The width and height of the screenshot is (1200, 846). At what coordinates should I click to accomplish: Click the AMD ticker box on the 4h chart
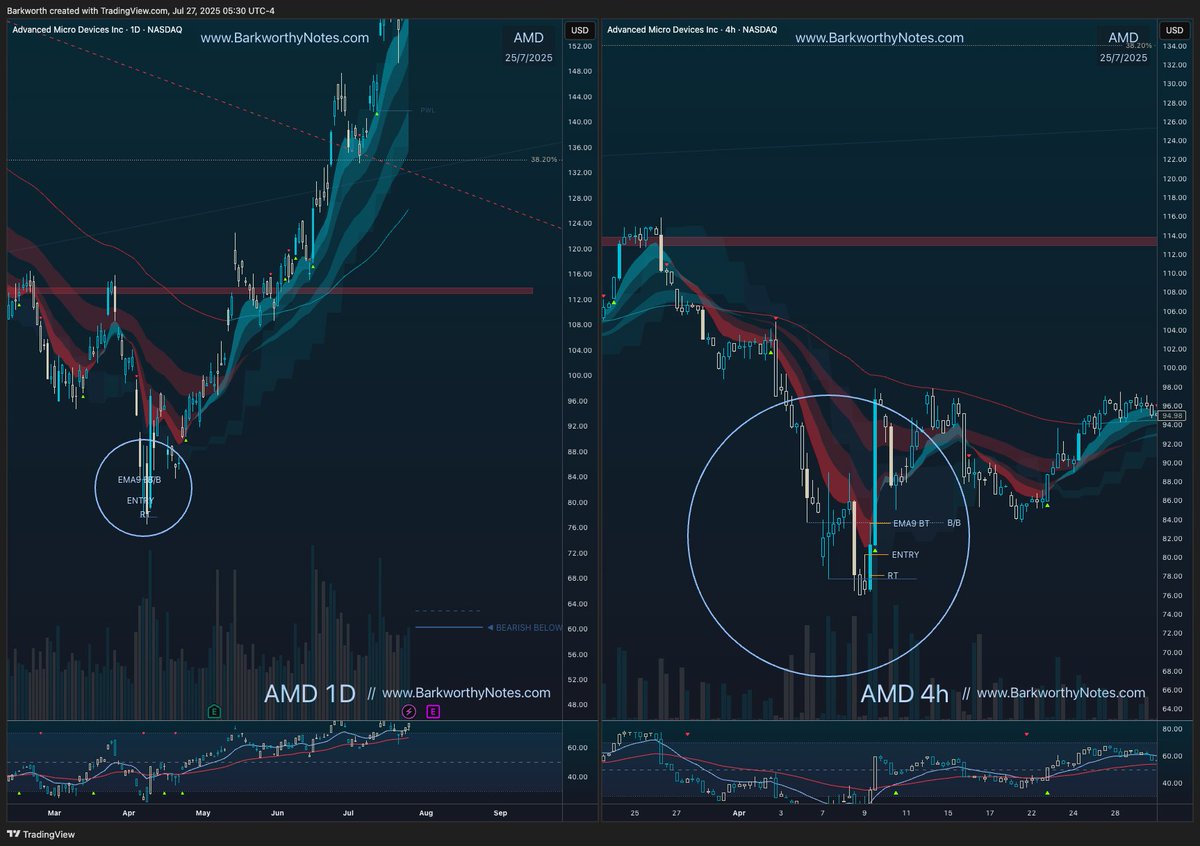tap(1123, 38)
